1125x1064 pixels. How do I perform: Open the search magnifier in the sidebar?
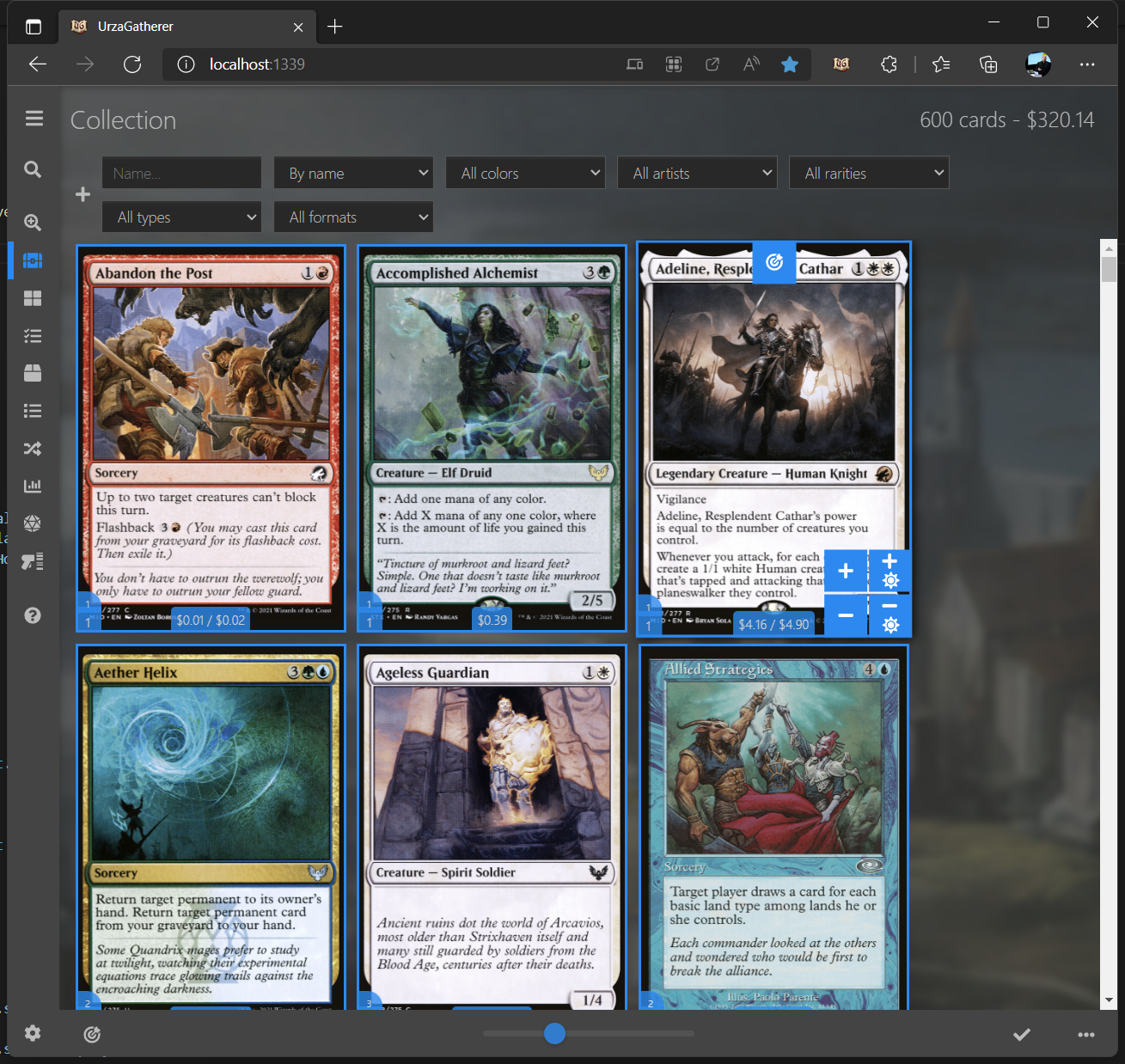33,169
